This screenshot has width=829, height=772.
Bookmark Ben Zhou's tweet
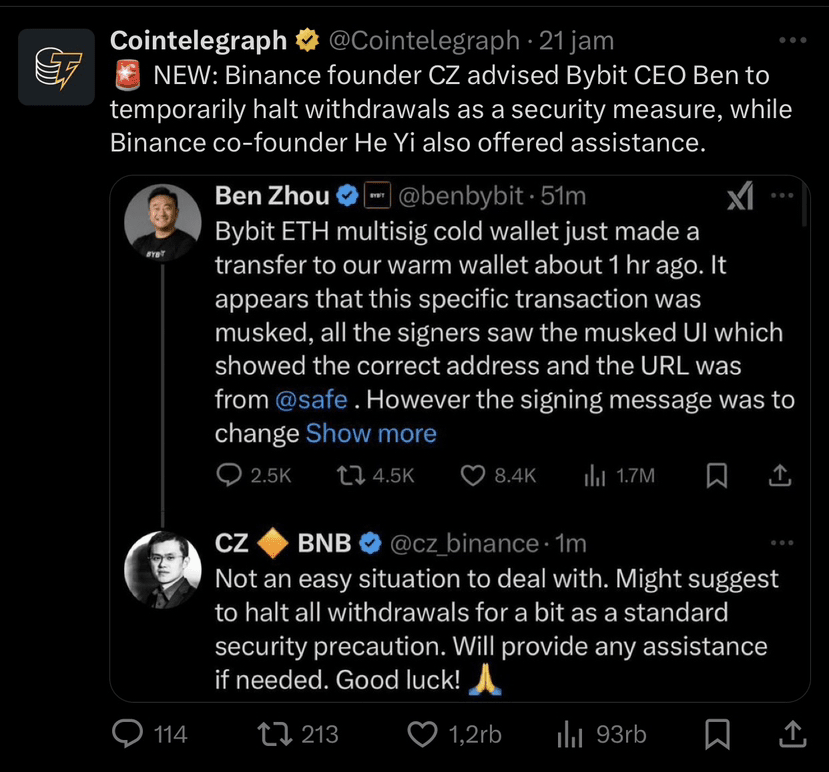tap(716, 477)
